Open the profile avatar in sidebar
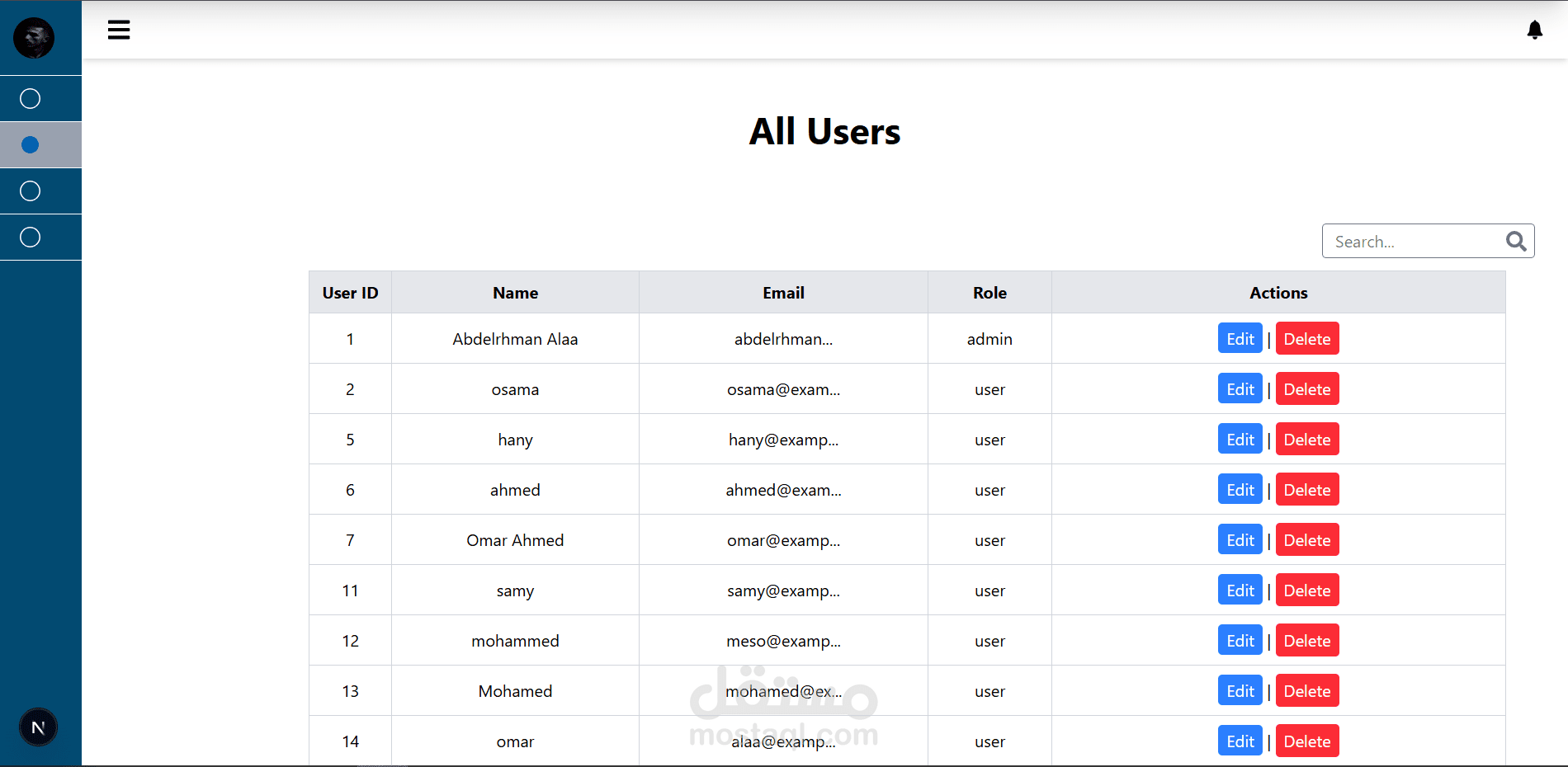 (34, 38)
